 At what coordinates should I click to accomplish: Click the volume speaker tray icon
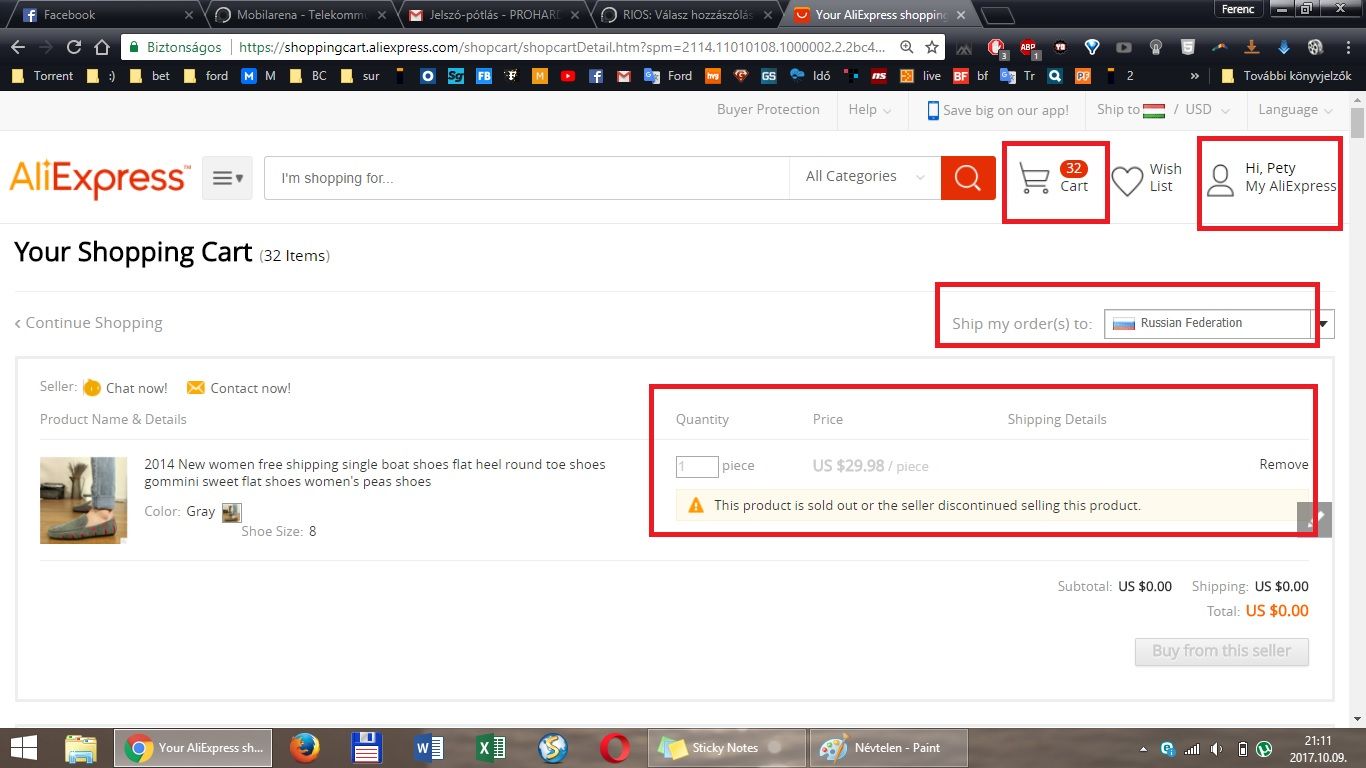pos(1216,749)
